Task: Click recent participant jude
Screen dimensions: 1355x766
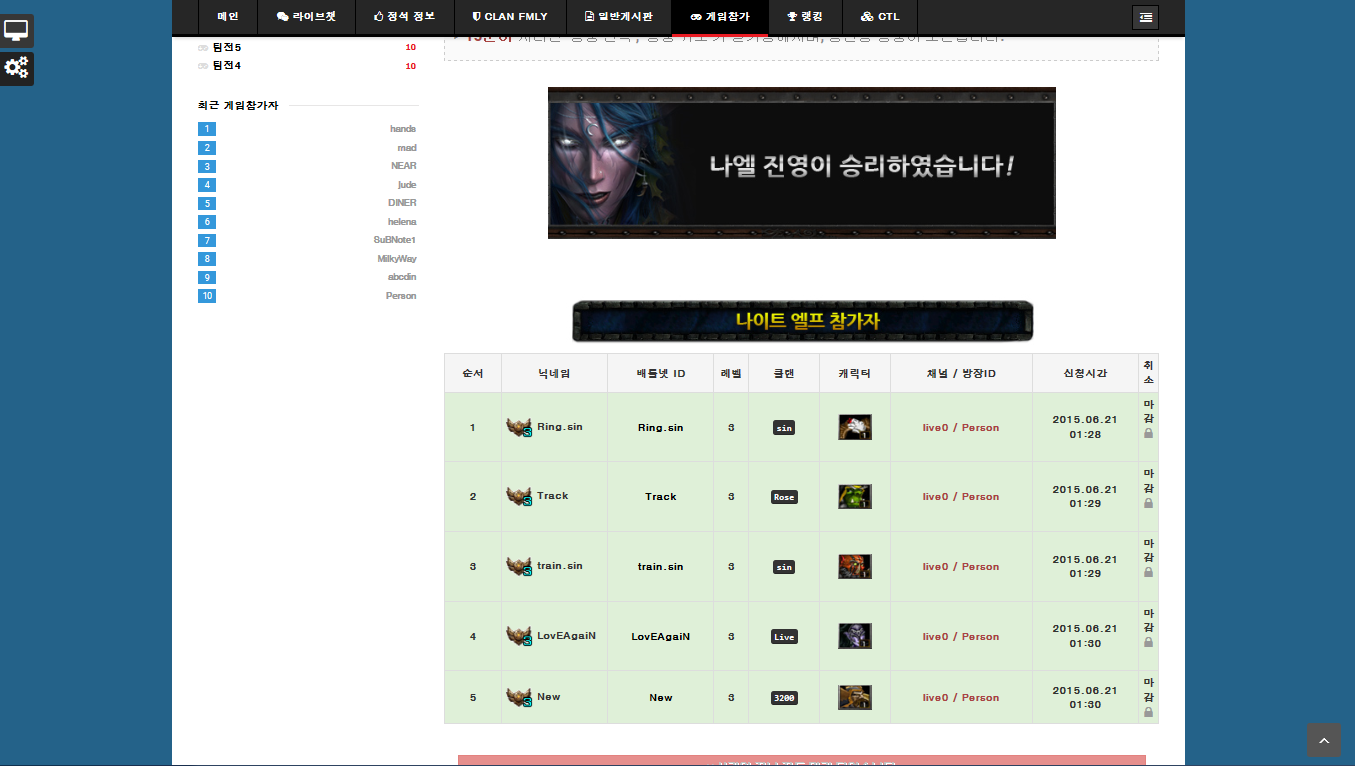Action: pyautogui.click(x=407, y=185)
